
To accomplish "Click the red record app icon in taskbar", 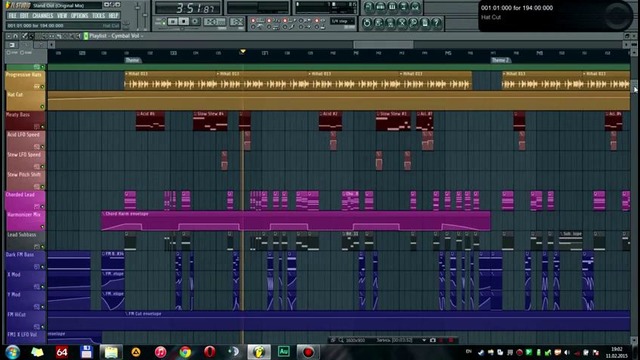I will 308,352.
